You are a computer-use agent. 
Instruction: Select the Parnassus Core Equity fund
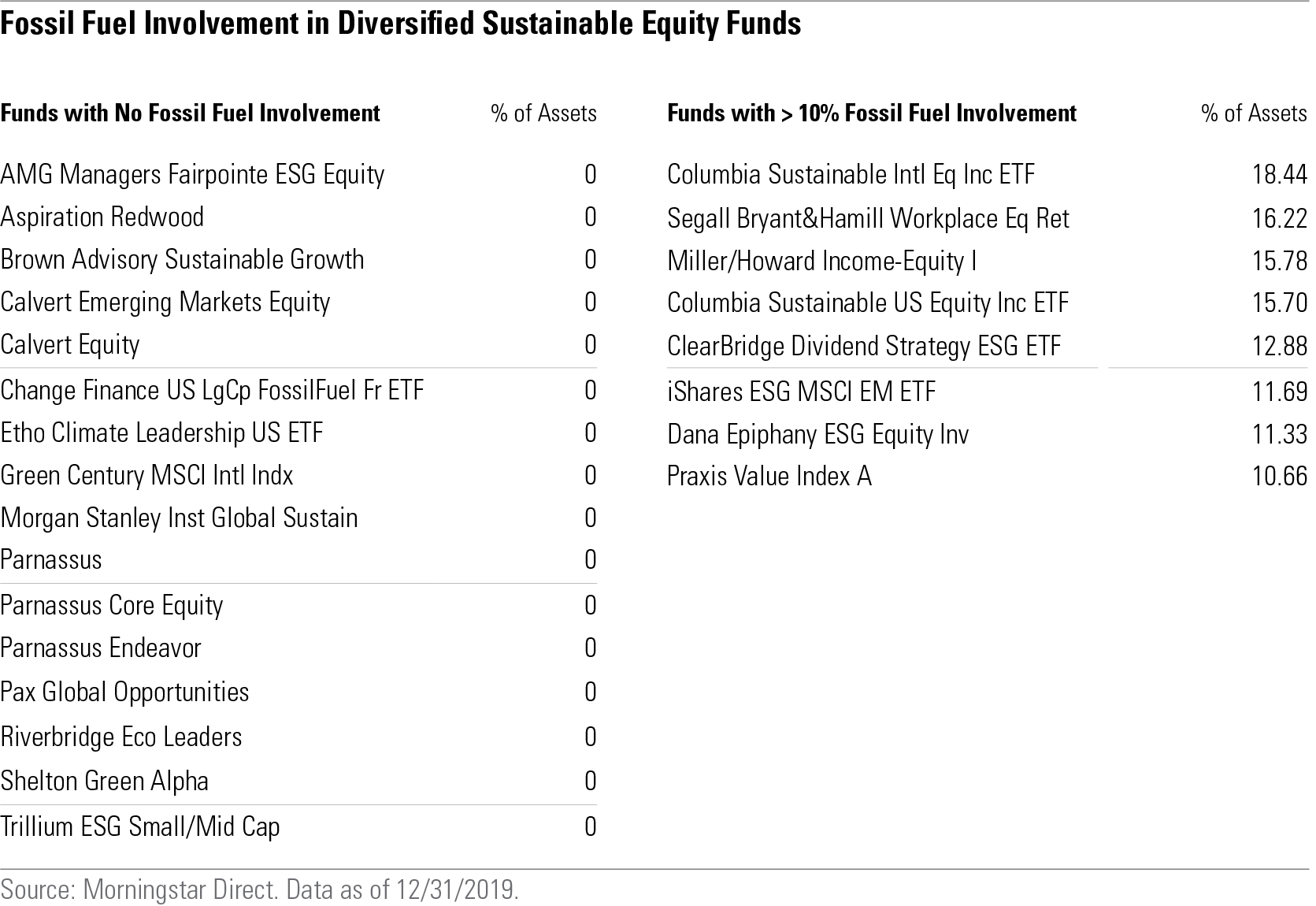coord(112,605)
